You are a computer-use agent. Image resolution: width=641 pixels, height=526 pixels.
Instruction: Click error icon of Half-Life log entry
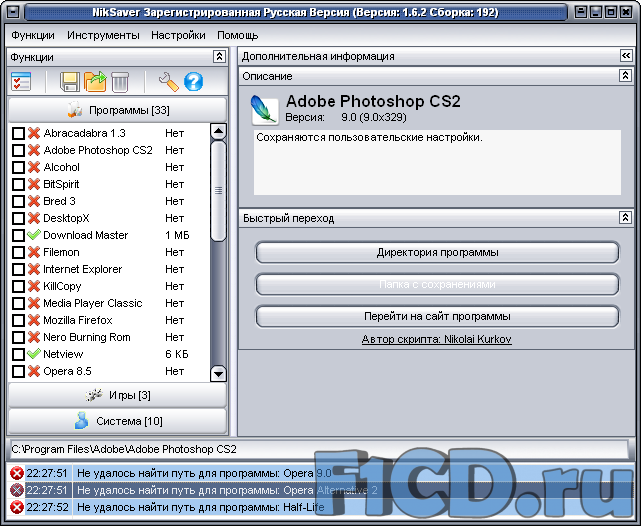click(x=17, y=507)
